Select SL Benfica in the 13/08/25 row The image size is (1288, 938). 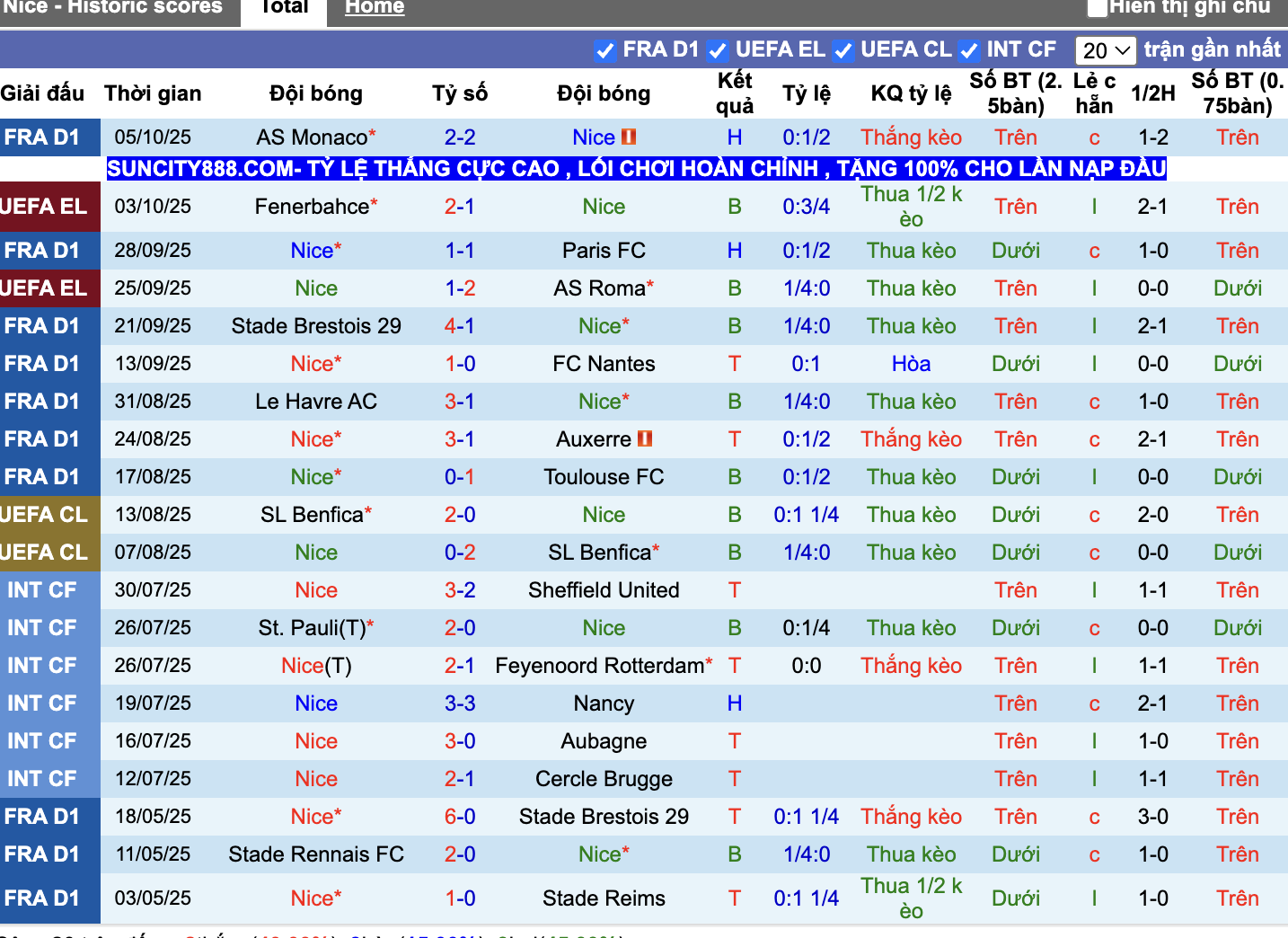pos(312,515)
